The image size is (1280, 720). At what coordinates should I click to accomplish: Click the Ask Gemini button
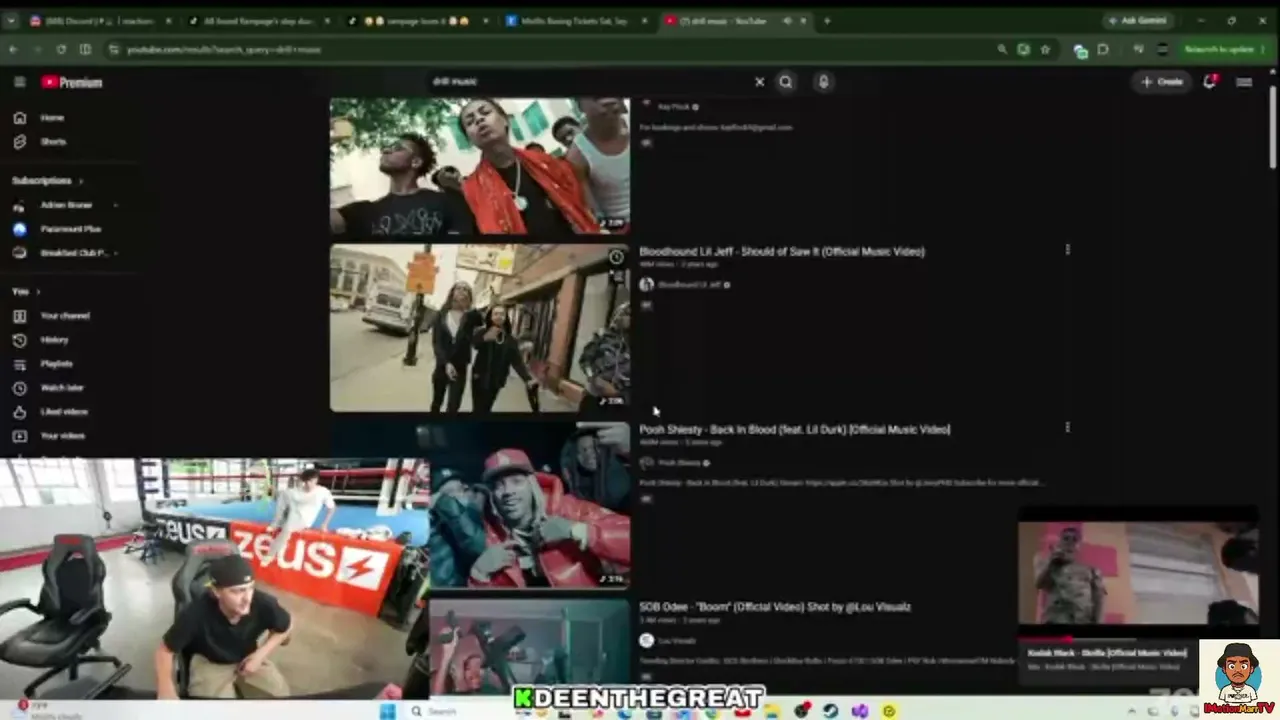tap(1138, 21)
